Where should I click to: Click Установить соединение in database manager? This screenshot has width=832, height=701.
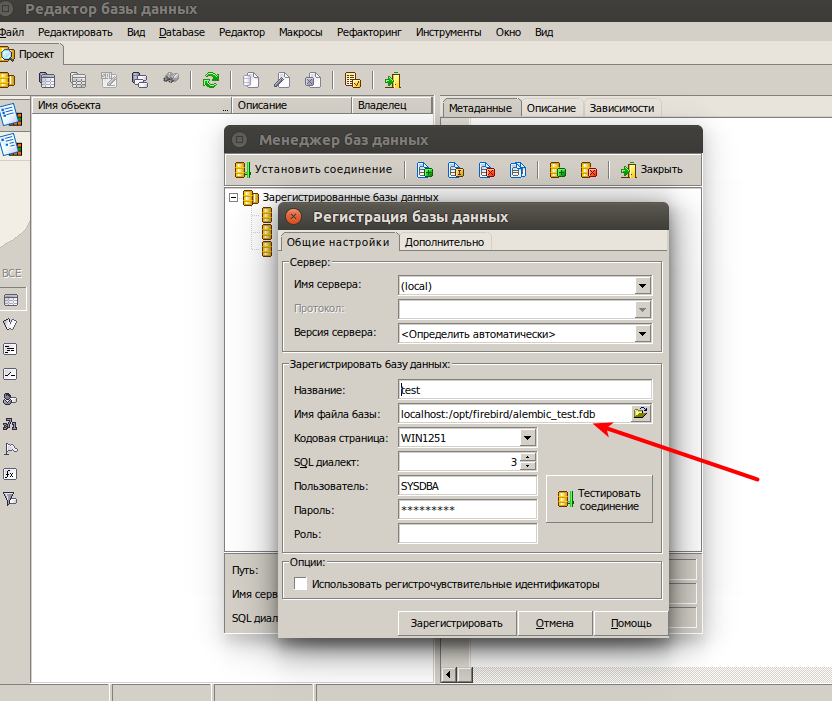point(314,170)
